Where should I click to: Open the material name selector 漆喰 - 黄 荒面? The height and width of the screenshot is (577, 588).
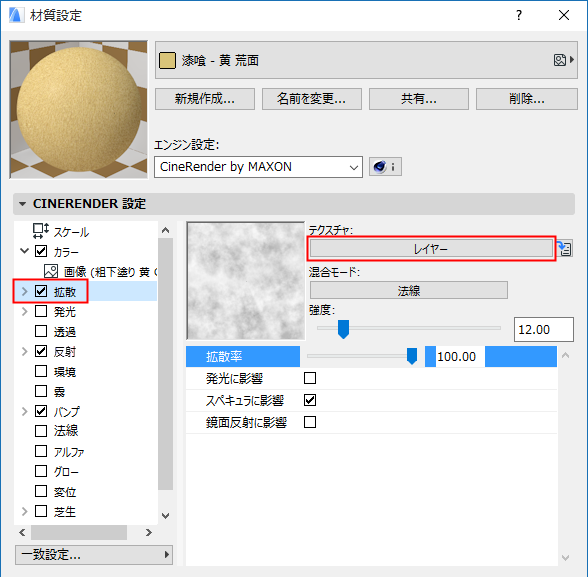pyautogui.click(x=366, y=60)
